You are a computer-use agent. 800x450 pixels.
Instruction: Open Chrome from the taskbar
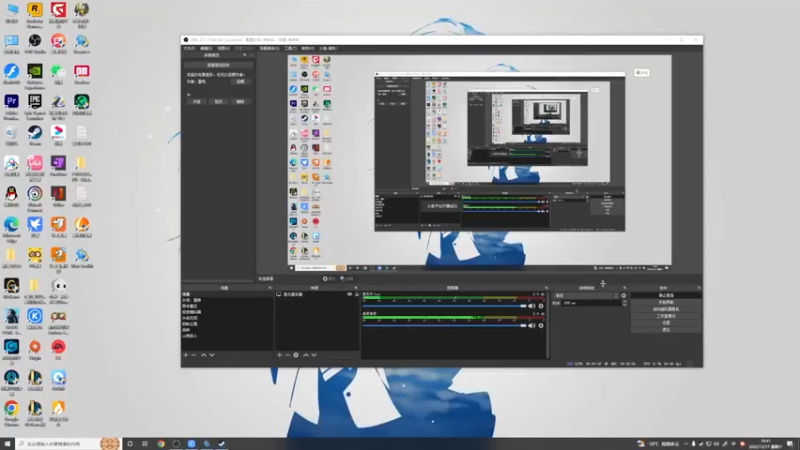161,444
